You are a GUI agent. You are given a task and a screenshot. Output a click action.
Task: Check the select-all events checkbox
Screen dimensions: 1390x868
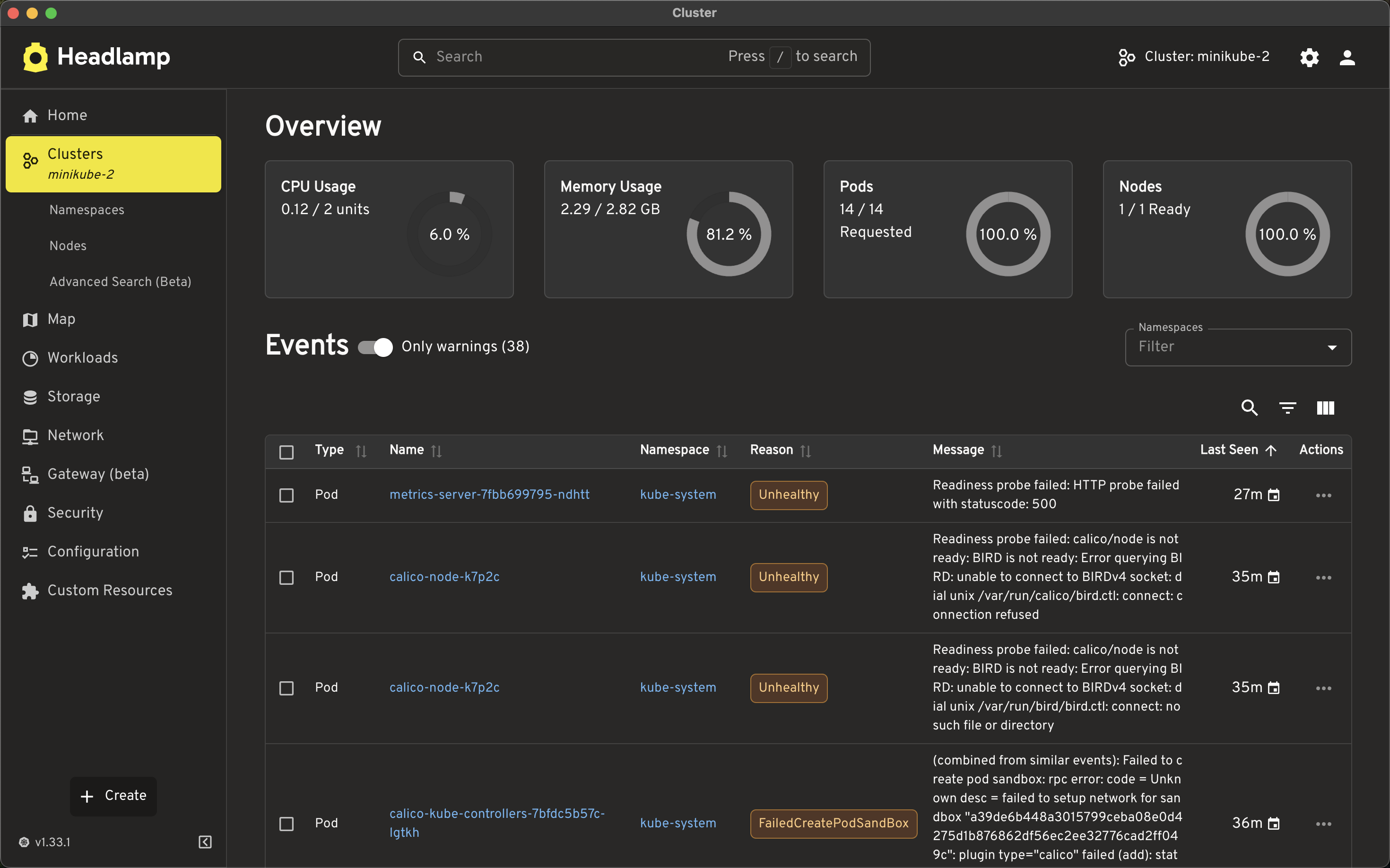[x=286, y=452]
